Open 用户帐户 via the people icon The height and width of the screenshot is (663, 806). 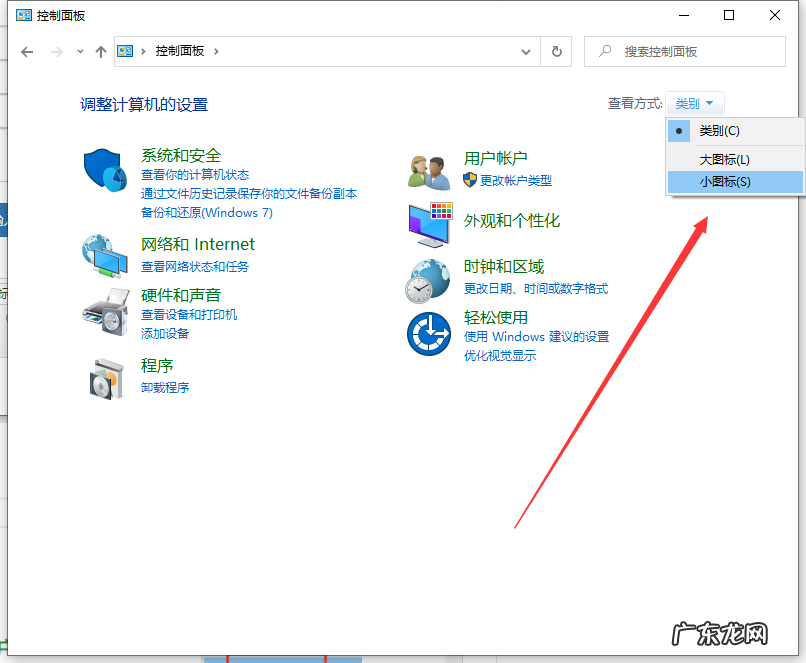[x=428, y=171]
